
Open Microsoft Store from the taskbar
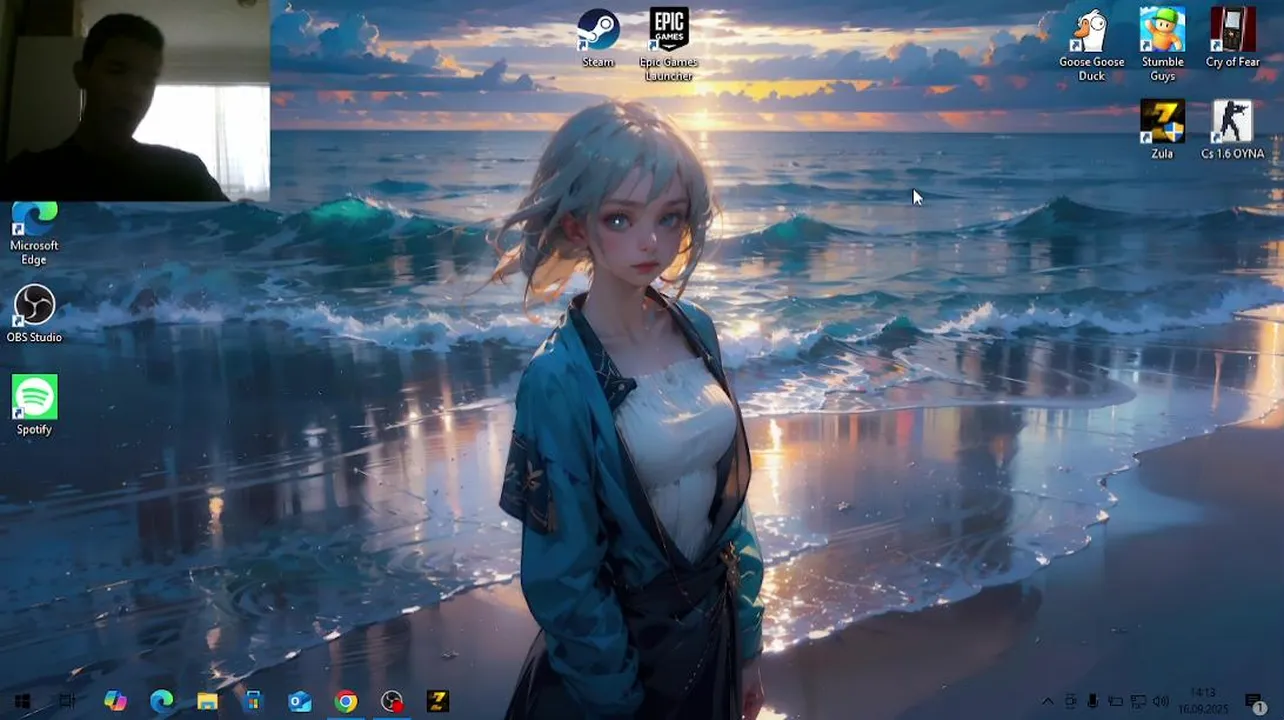point(253,702)
